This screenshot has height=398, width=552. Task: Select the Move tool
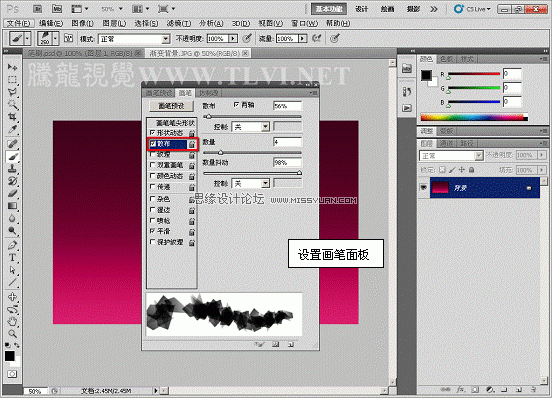[12, 67]
